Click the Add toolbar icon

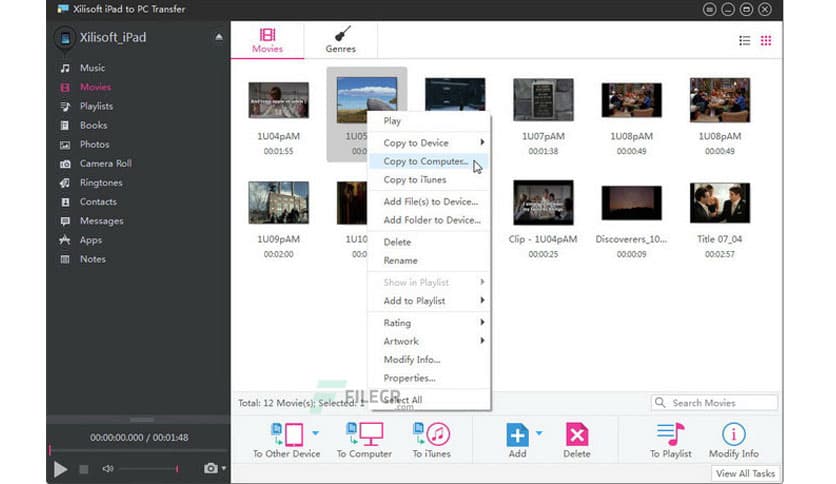[517, 435]
